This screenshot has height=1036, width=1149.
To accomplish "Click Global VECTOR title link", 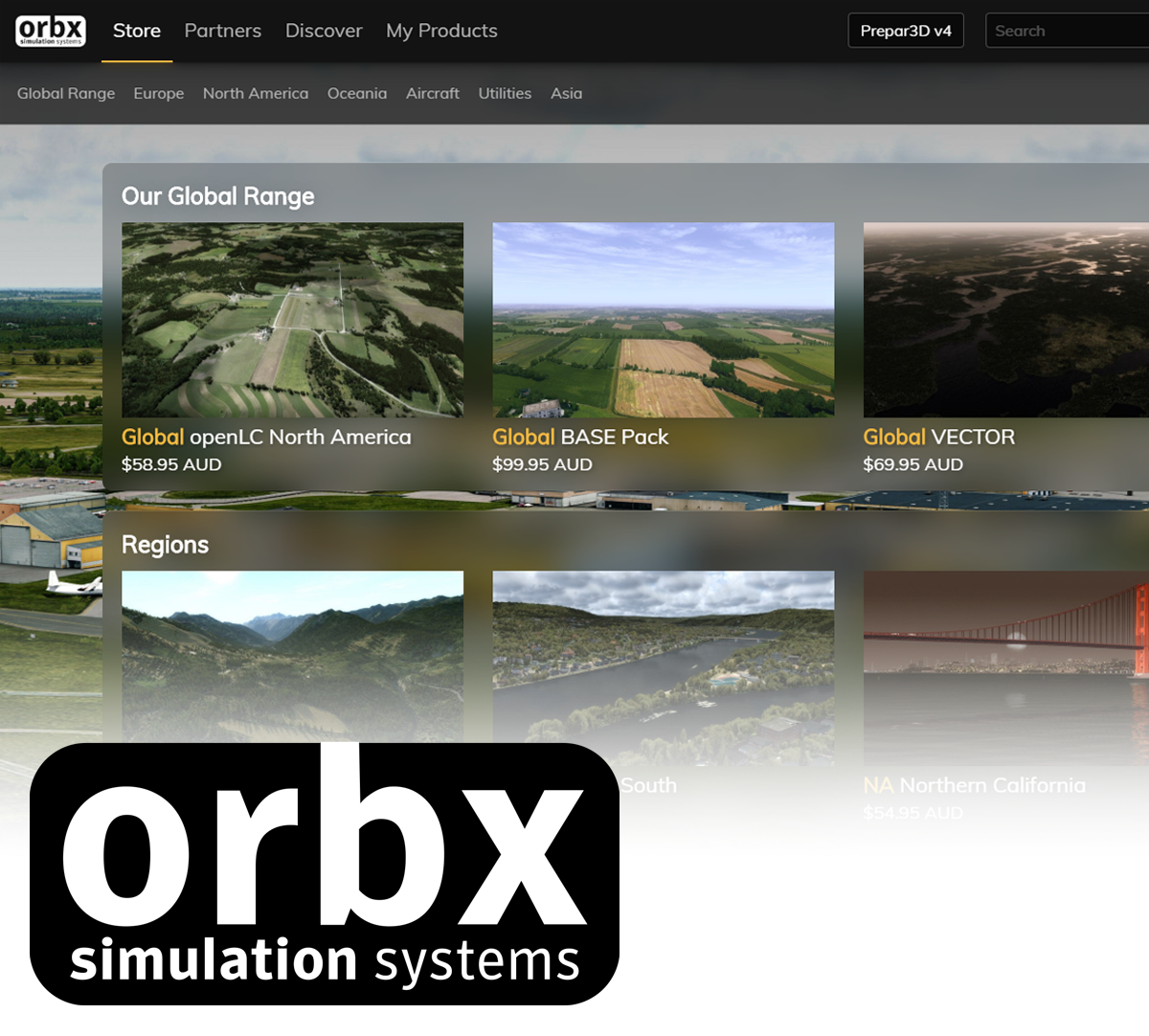I will [x=938, y=438].
